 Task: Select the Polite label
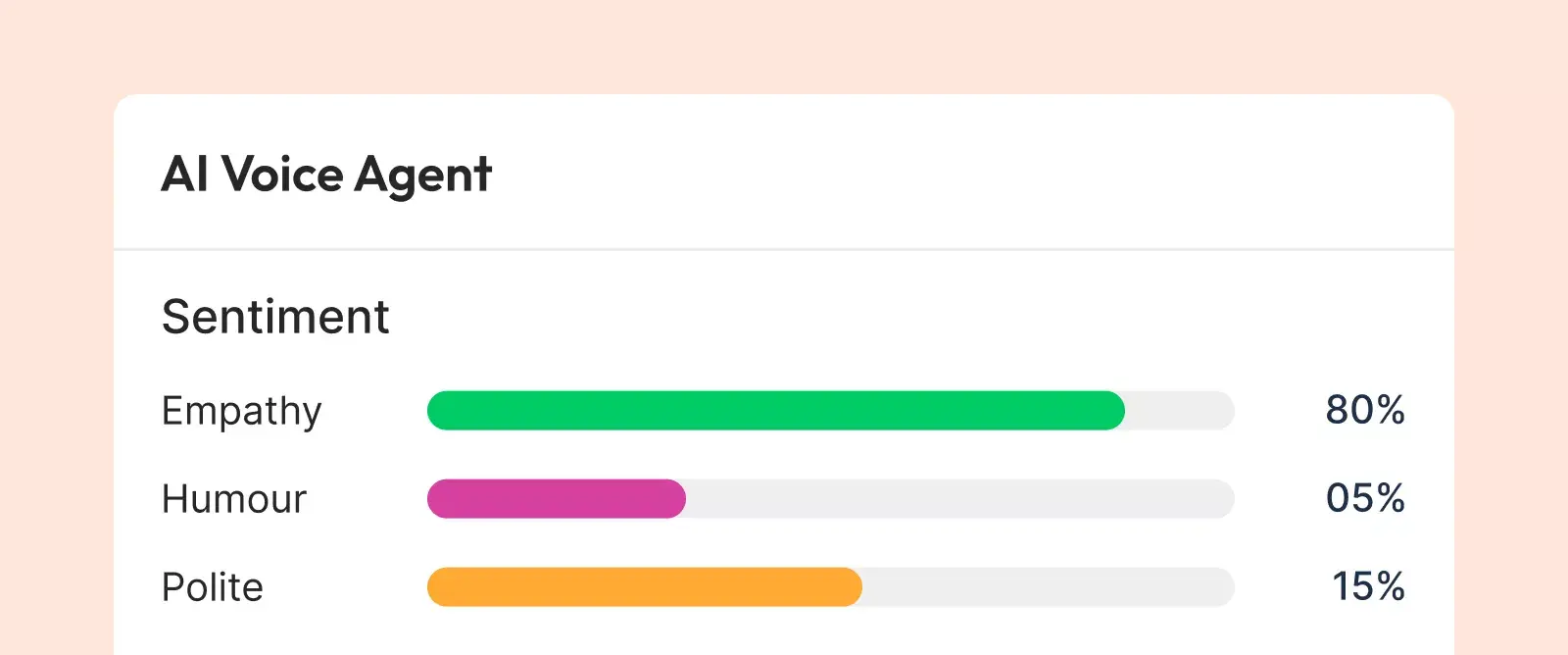coord(213,587)
